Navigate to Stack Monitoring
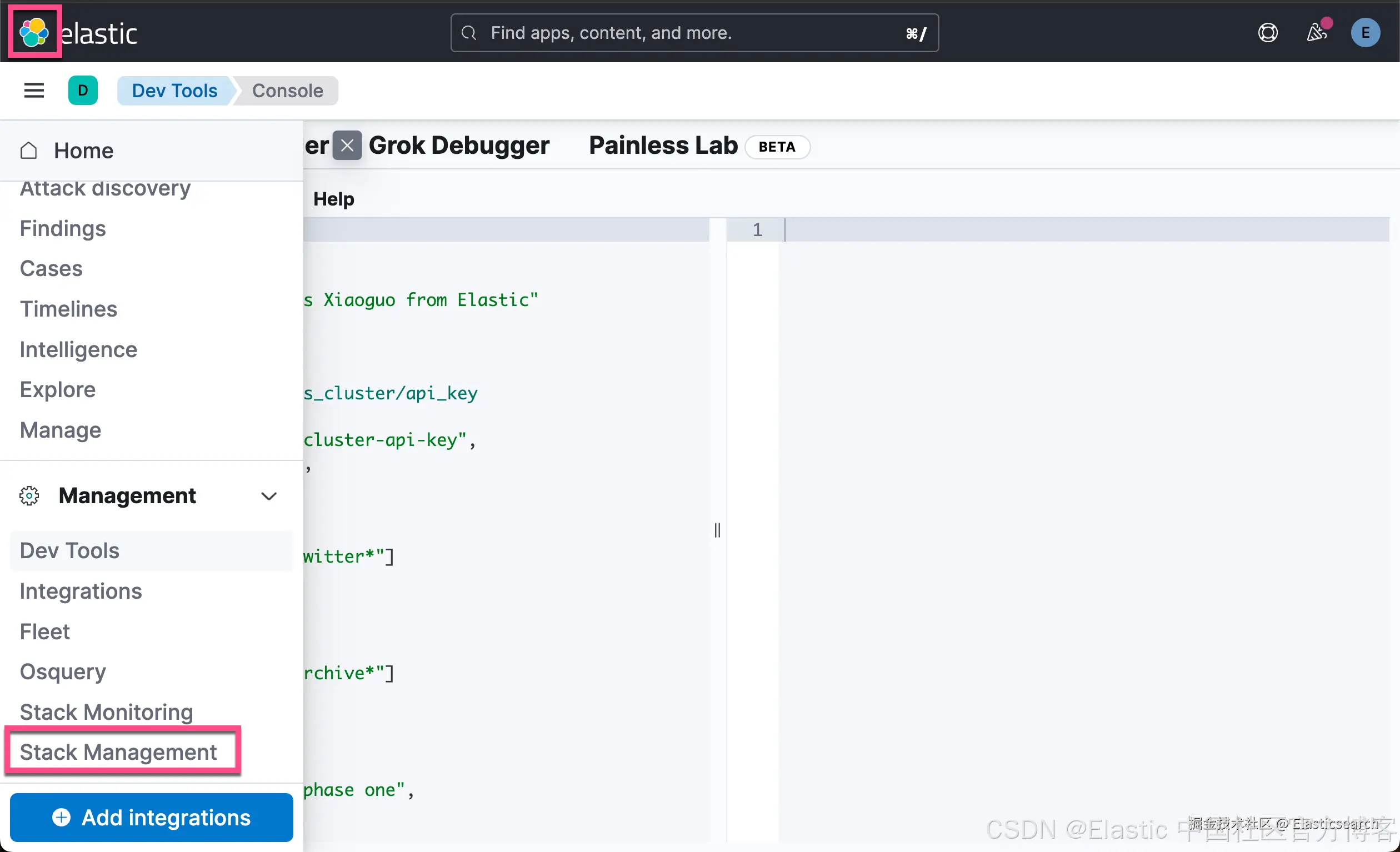This screenshot has height=852, width=1400. click(106, 711)
